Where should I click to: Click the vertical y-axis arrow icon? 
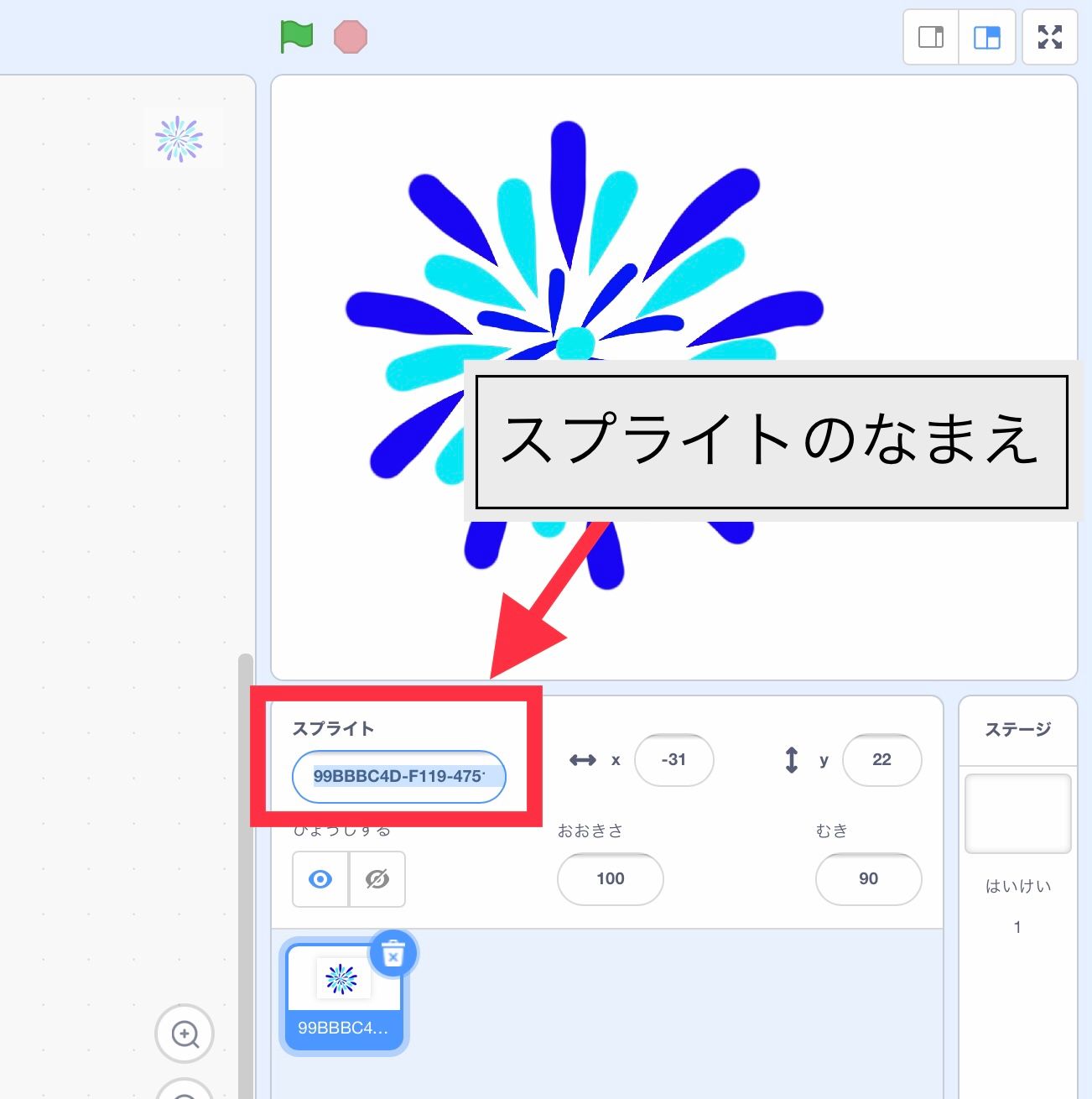click(792, 760)
